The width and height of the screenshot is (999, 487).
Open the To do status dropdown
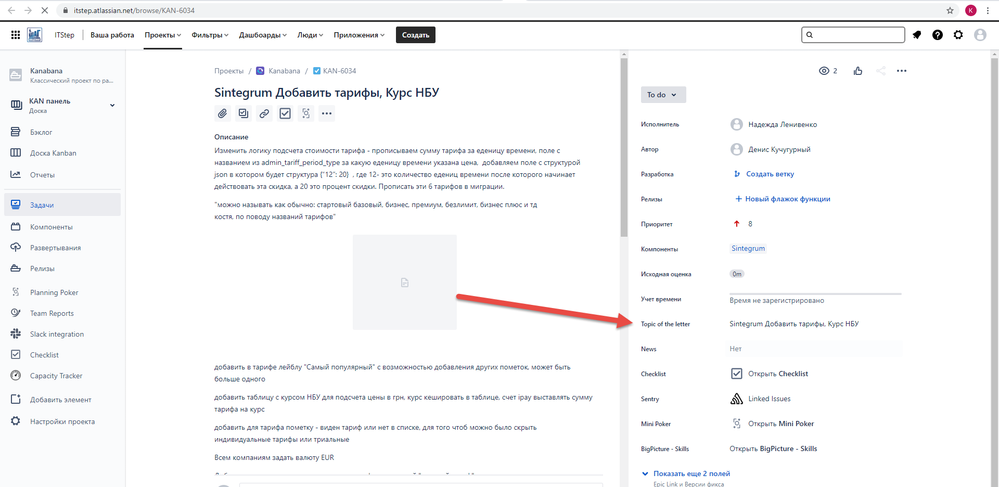pos(663,94)
